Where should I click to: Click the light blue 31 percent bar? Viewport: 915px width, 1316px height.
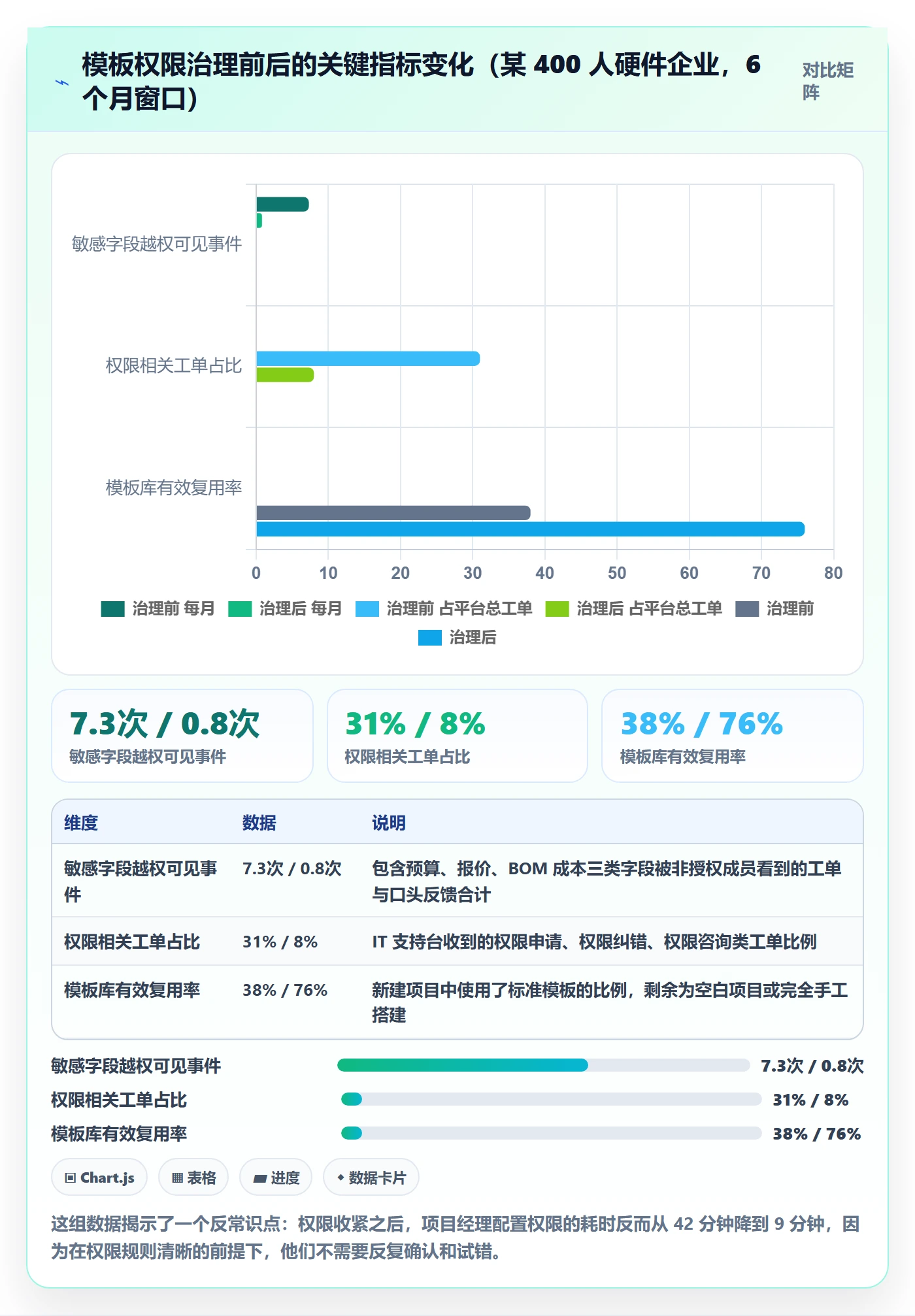[368, 359]
